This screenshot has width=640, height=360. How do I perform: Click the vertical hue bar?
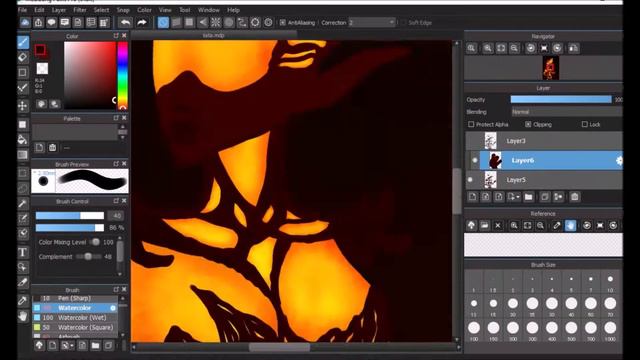pyautogui.click(x=122, y=76)
